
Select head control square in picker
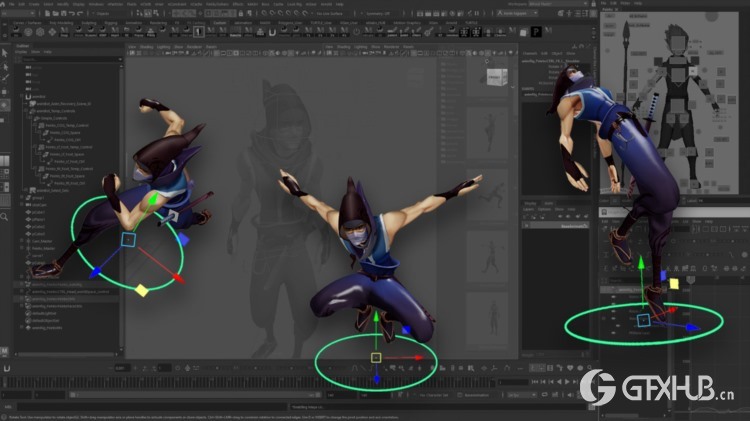click(x=679, y=45)
